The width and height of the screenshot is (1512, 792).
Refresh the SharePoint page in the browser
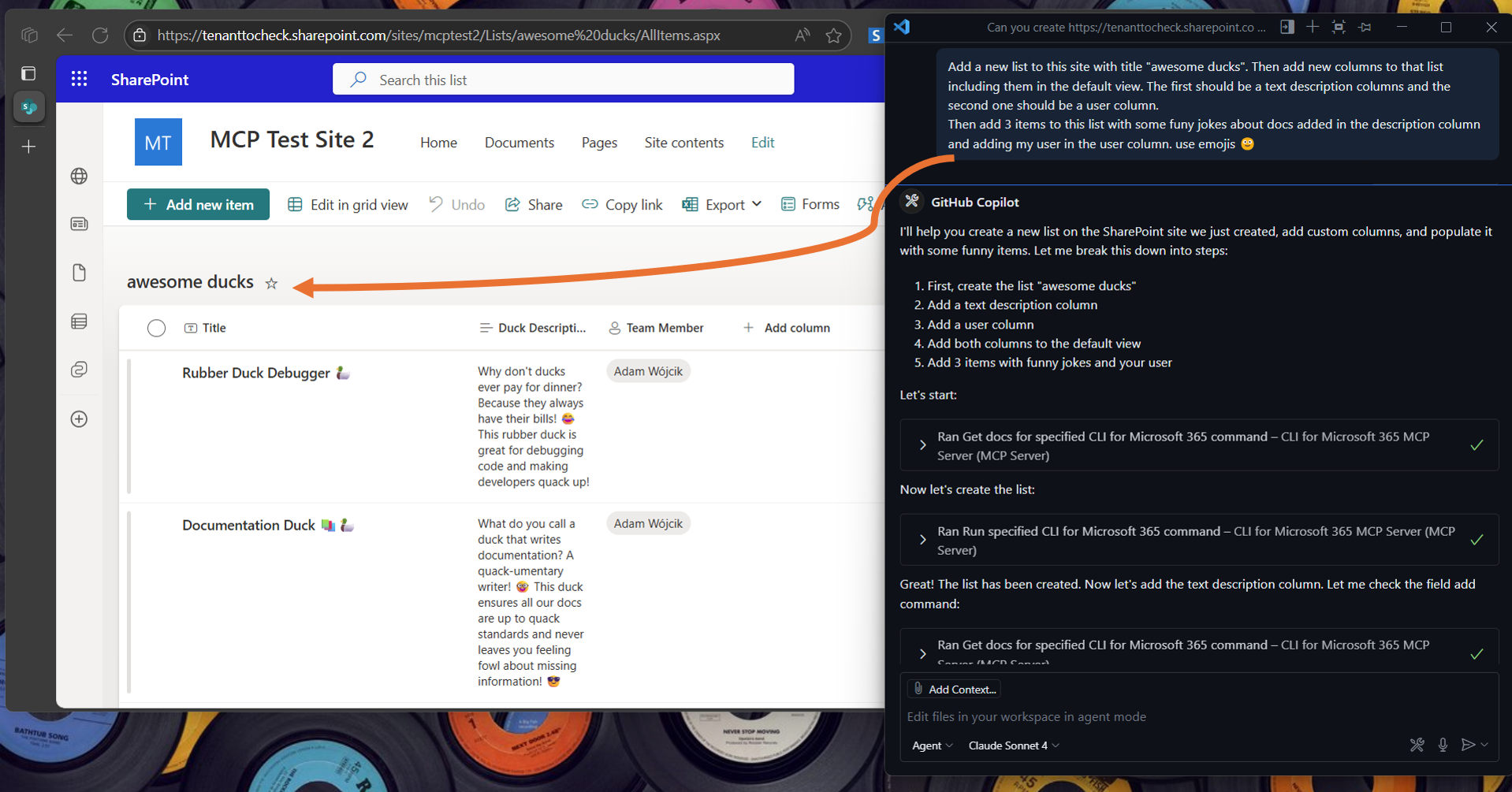[x=100, y=35]
